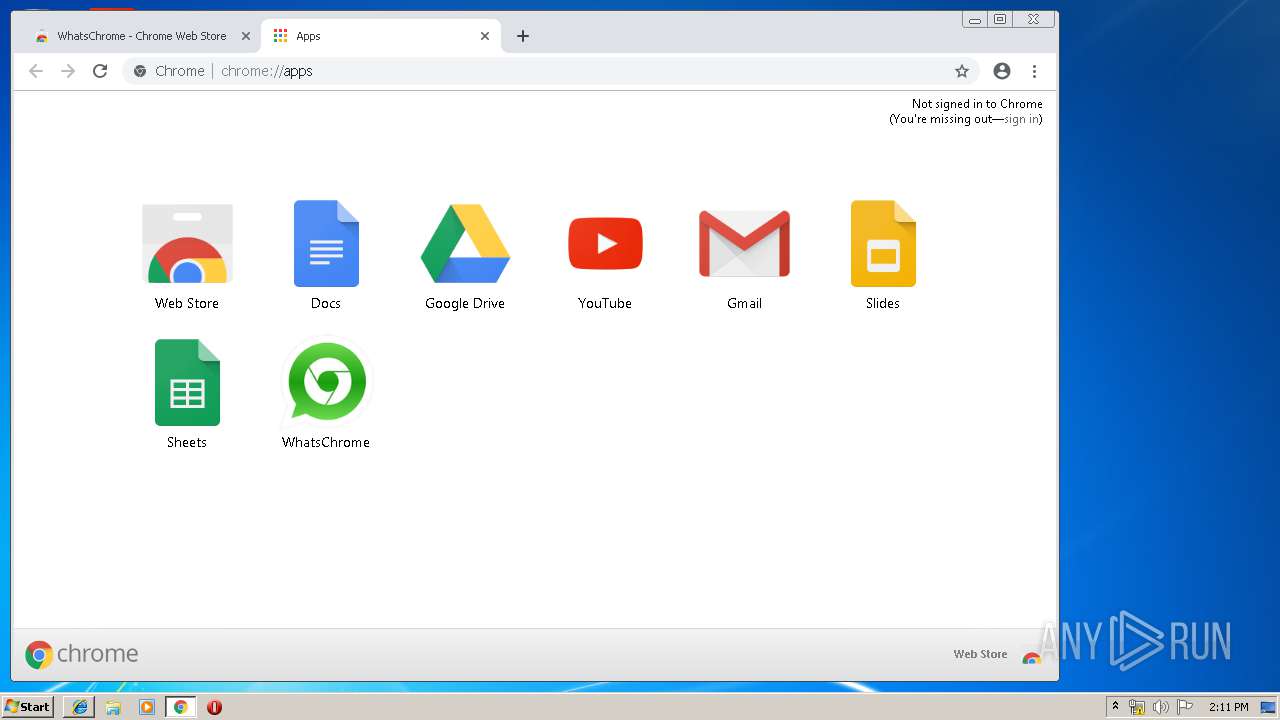Open a new tab with plus button

523,36
